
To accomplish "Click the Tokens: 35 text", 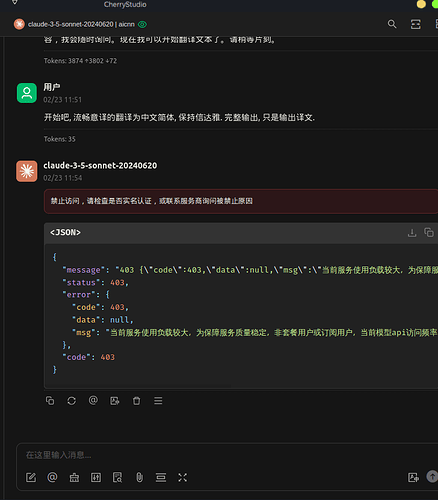I will [60, 139].
